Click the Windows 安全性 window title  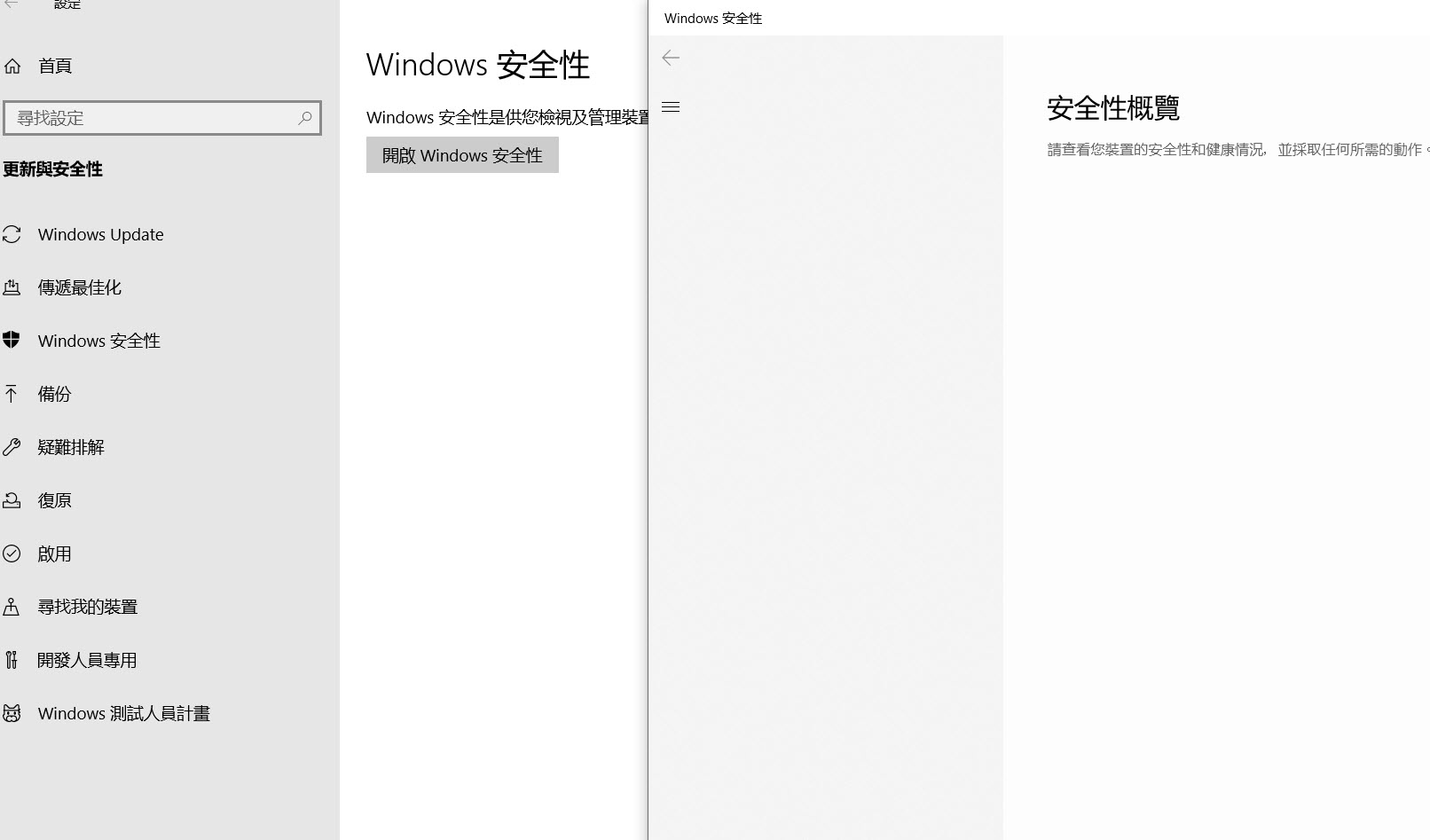(x=713, y=19)
